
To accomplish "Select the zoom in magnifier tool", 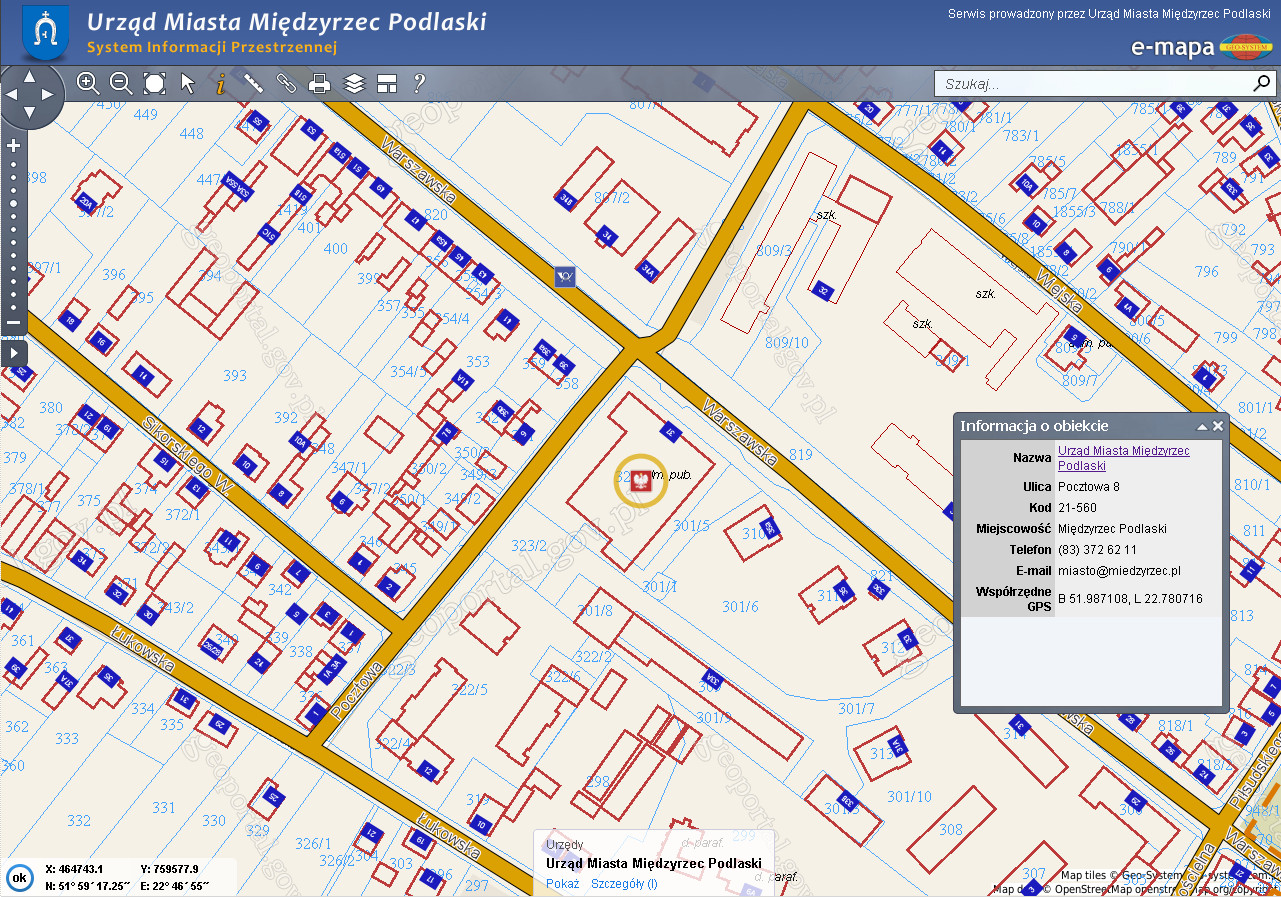I will click(88, 83).
